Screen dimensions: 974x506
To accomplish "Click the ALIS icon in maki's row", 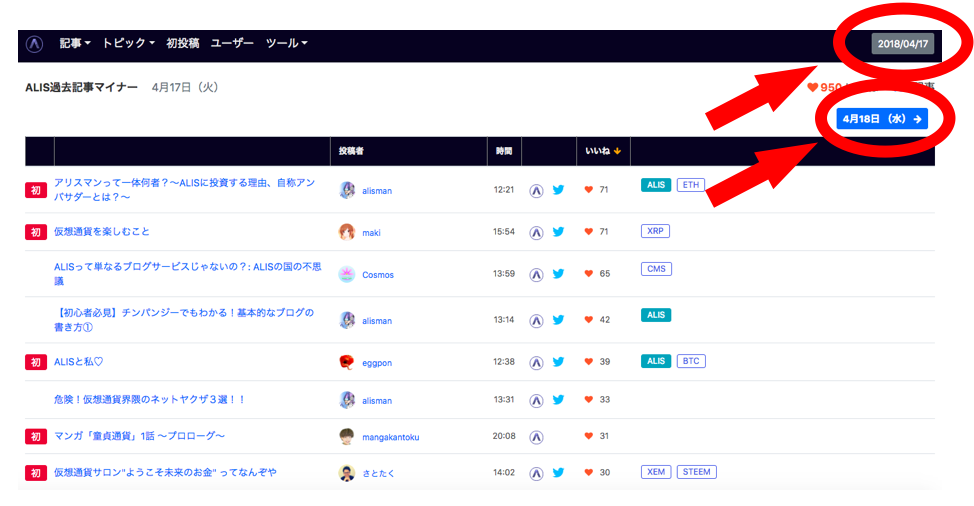I will 536,232.
